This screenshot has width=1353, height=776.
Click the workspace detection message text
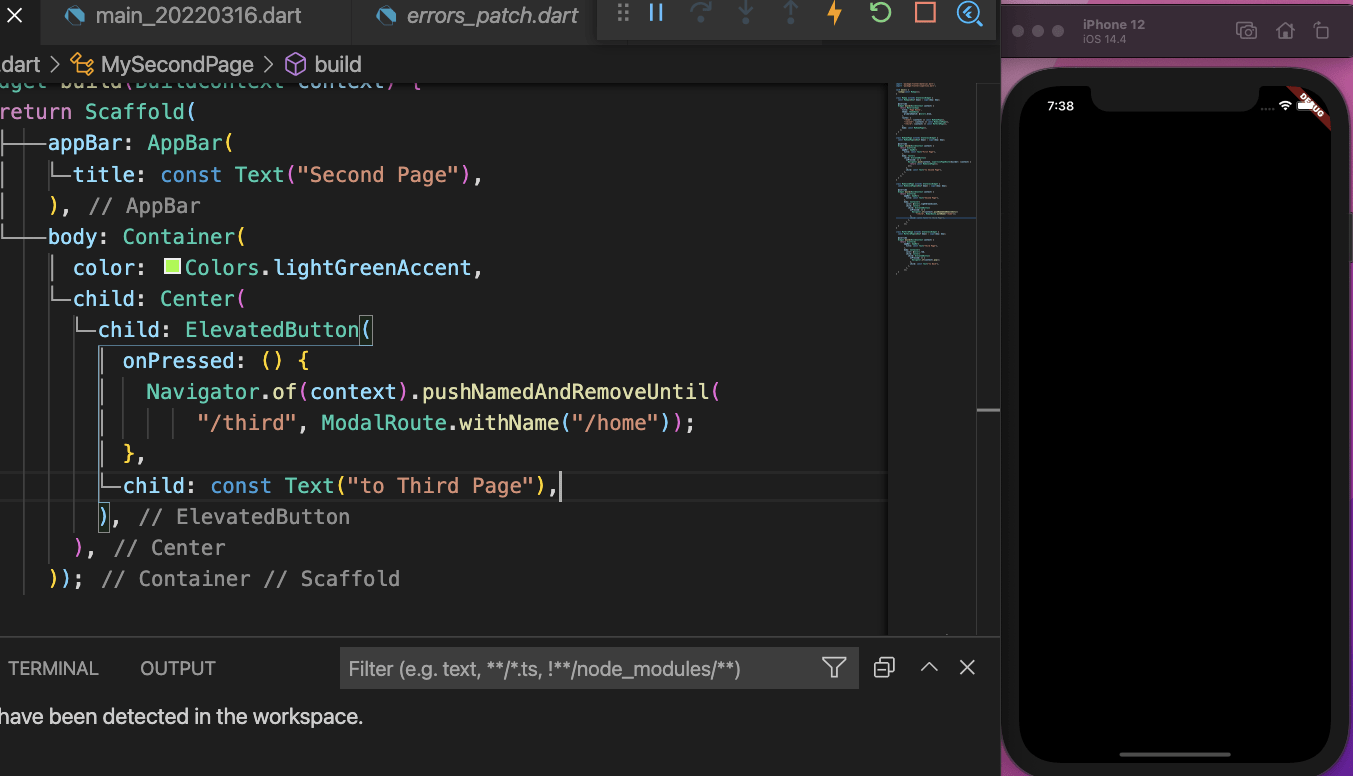coord(181,717)
